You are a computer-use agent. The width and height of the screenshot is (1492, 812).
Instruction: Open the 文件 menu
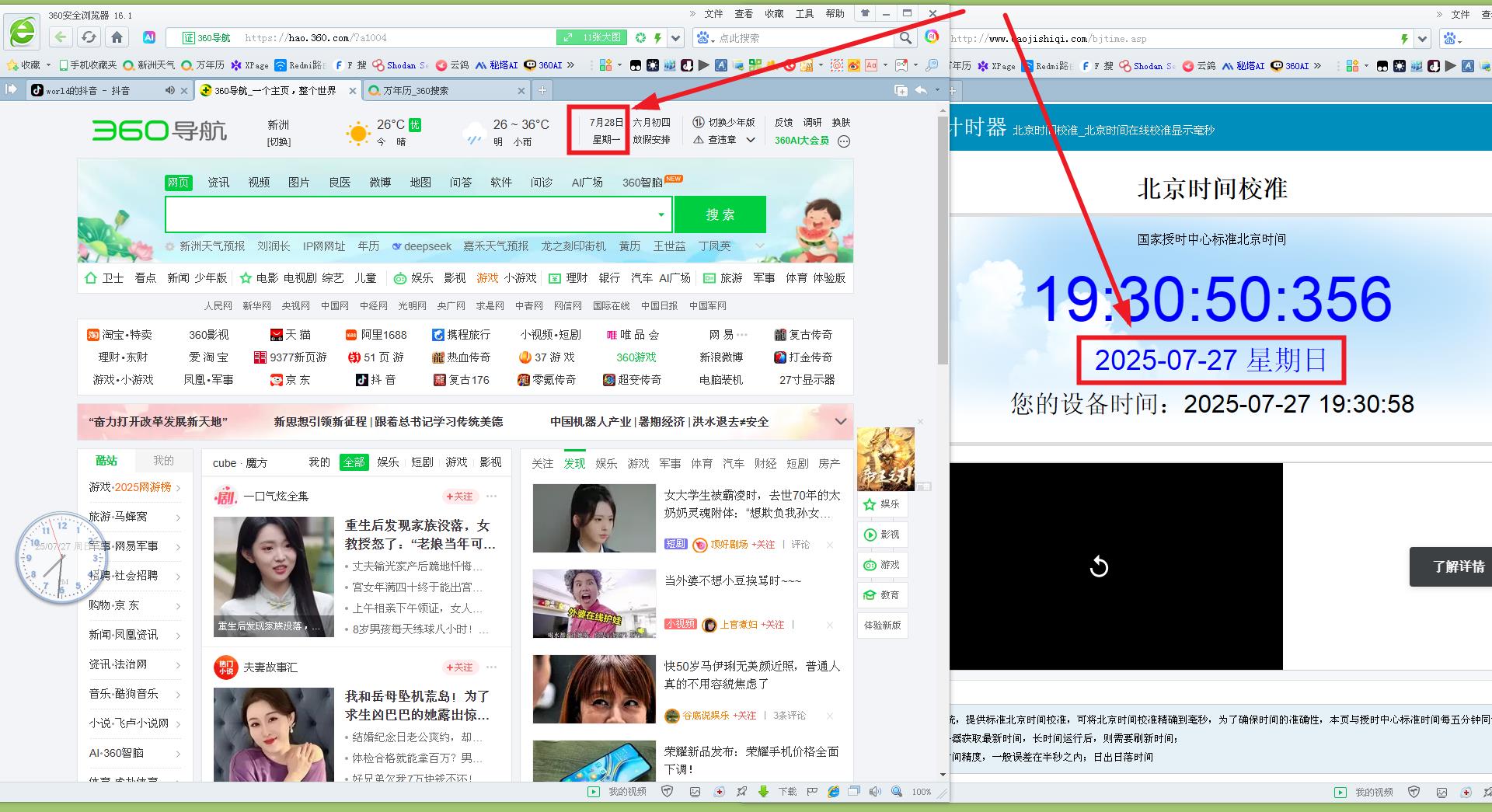point(713,13)
